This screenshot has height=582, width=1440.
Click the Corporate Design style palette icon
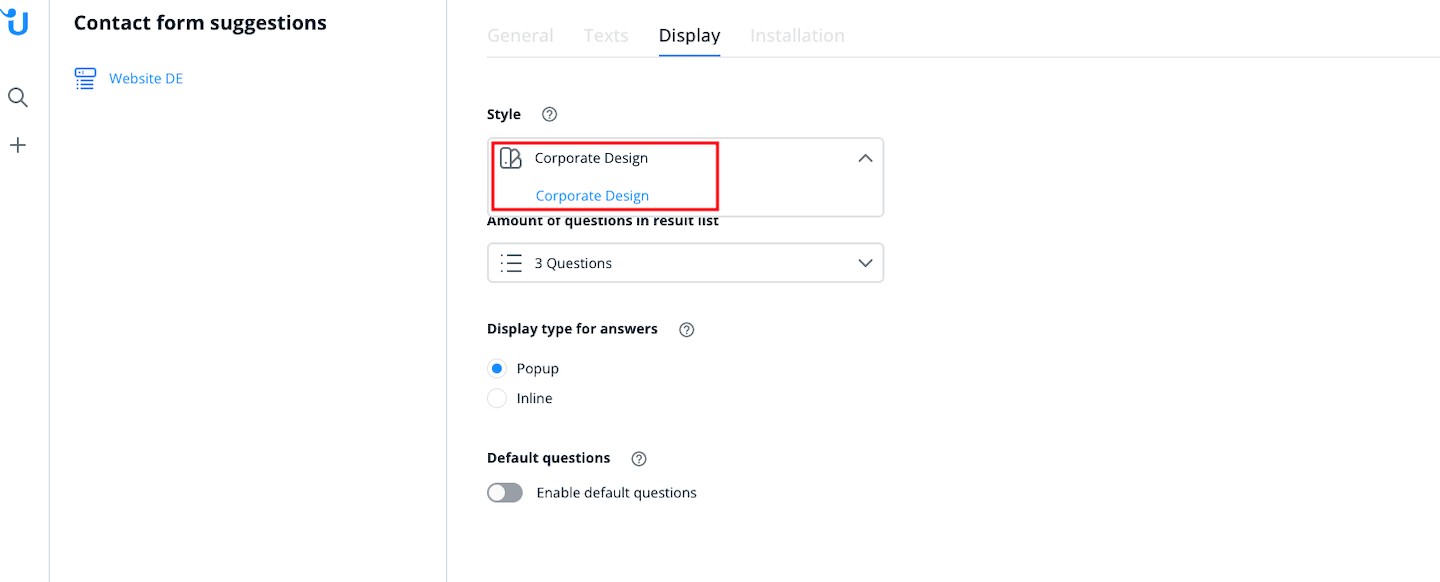tap(511, 158)
